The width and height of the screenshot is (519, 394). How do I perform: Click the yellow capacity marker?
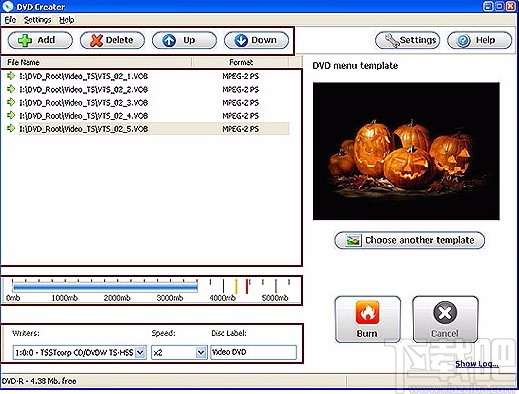click(236, 287)
